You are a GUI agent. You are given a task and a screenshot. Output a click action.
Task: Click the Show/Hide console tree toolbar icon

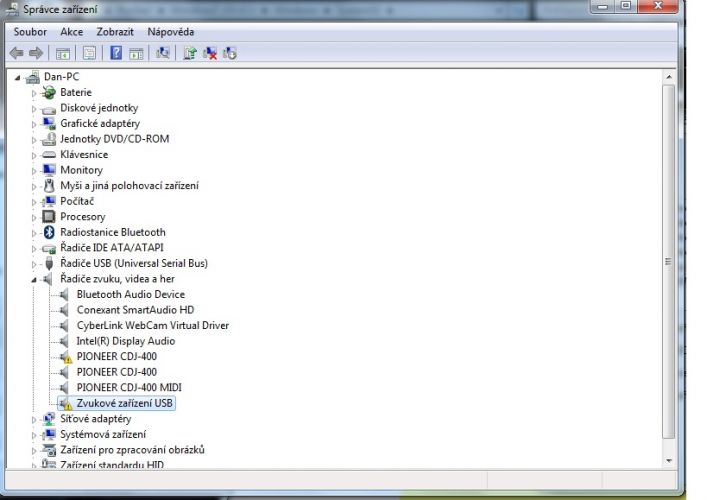63,54
